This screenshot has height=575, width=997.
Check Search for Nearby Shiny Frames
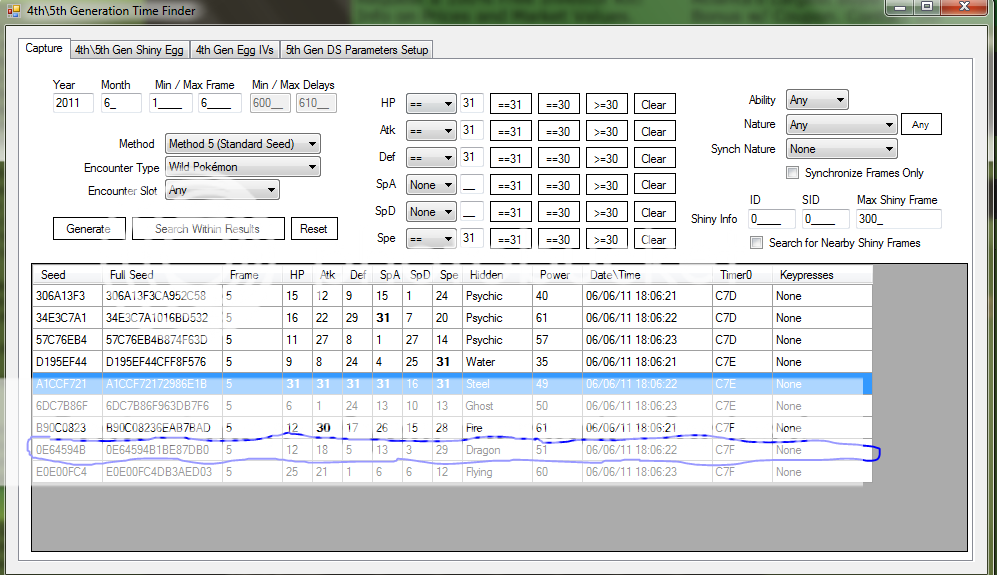pos(757,242)
